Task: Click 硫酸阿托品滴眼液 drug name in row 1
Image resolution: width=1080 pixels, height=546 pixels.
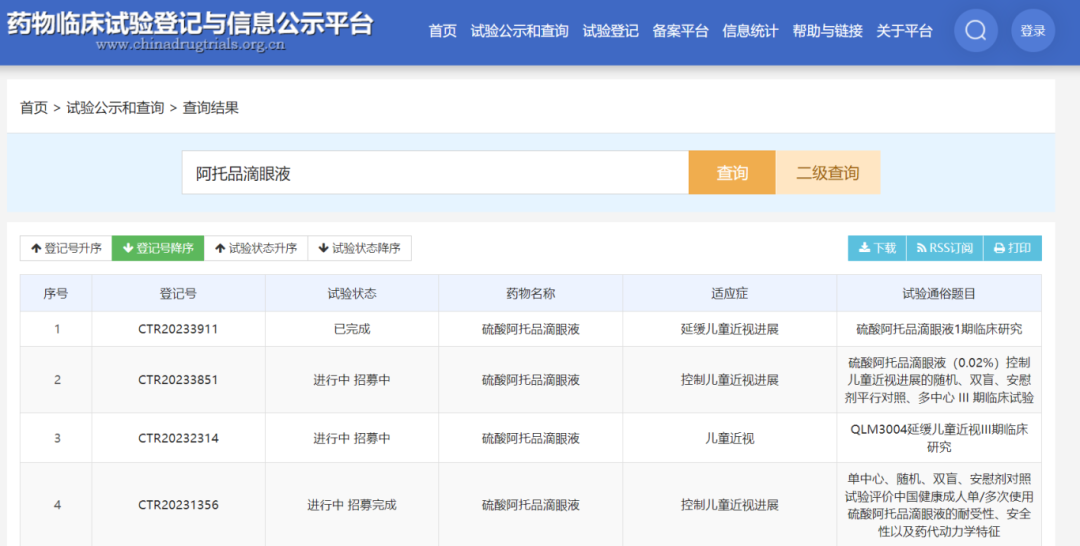Action: (530, 329)
